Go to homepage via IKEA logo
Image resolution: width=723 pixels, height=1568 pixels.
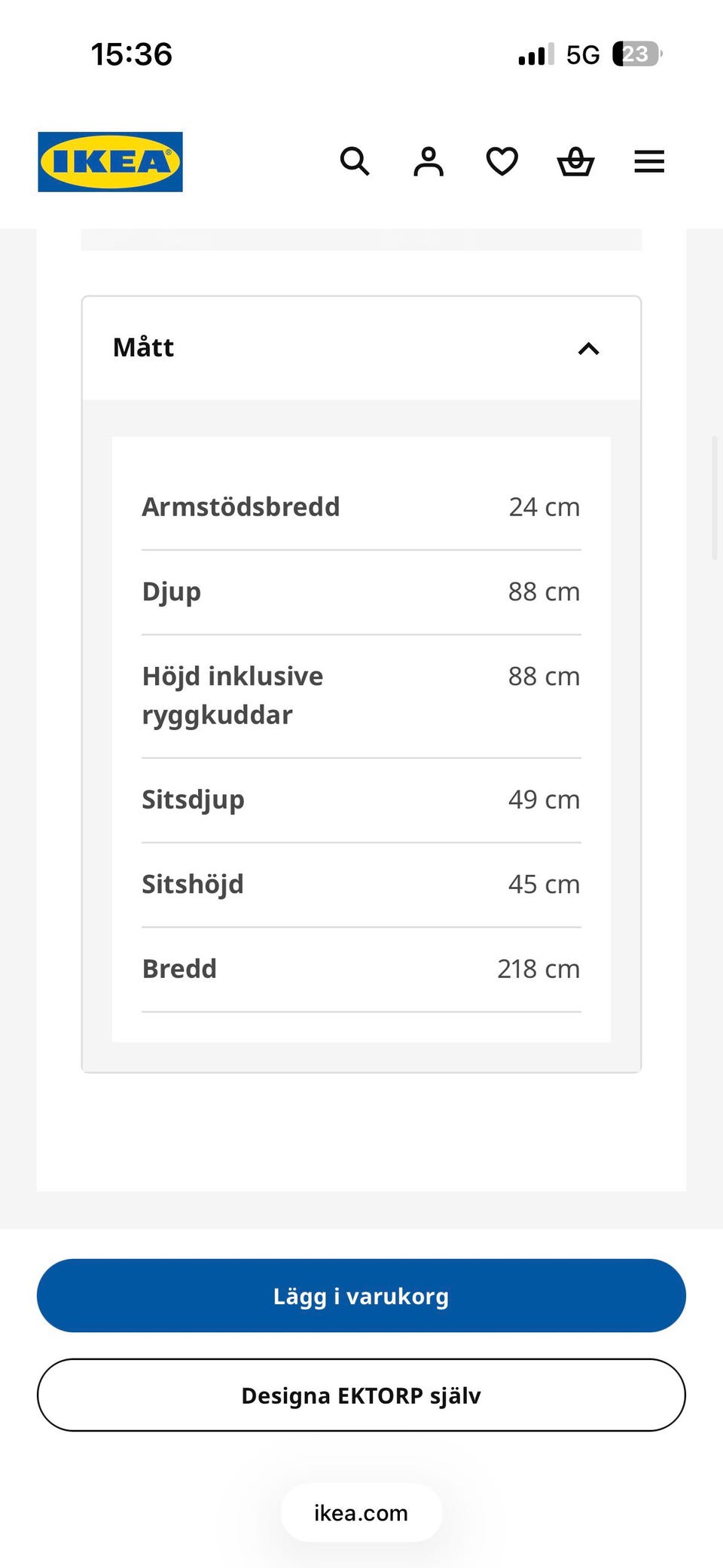(111, 162)
